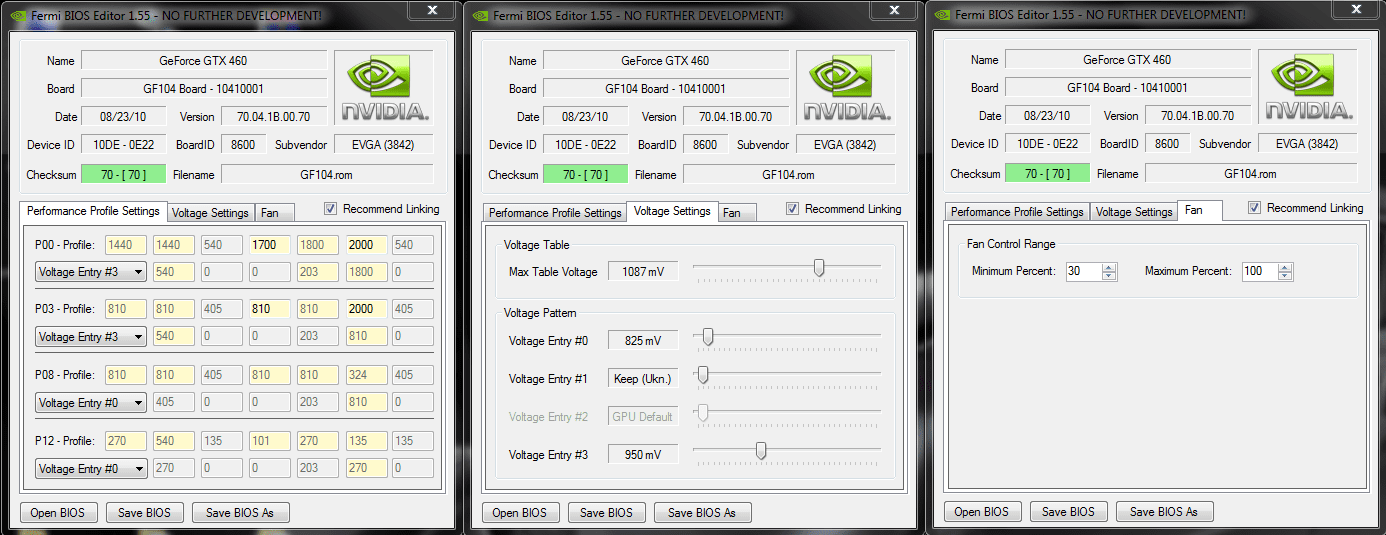Click Voltage Entry #1 Keep (Ukn.) field

pyautogui.click(x=643, y=378)
